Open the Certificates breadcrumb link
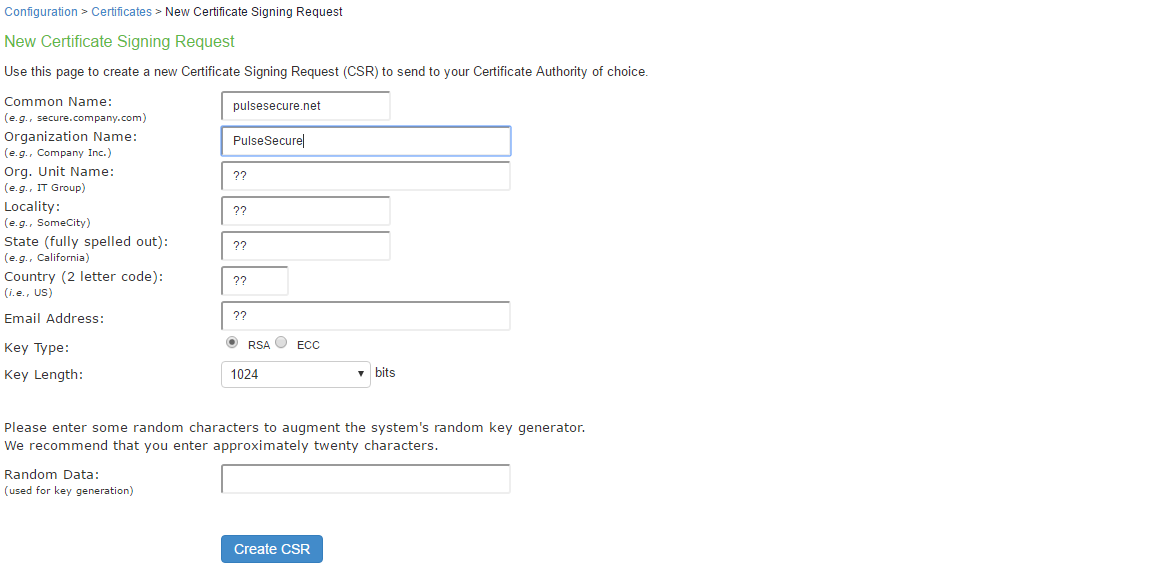 [121, 12]
